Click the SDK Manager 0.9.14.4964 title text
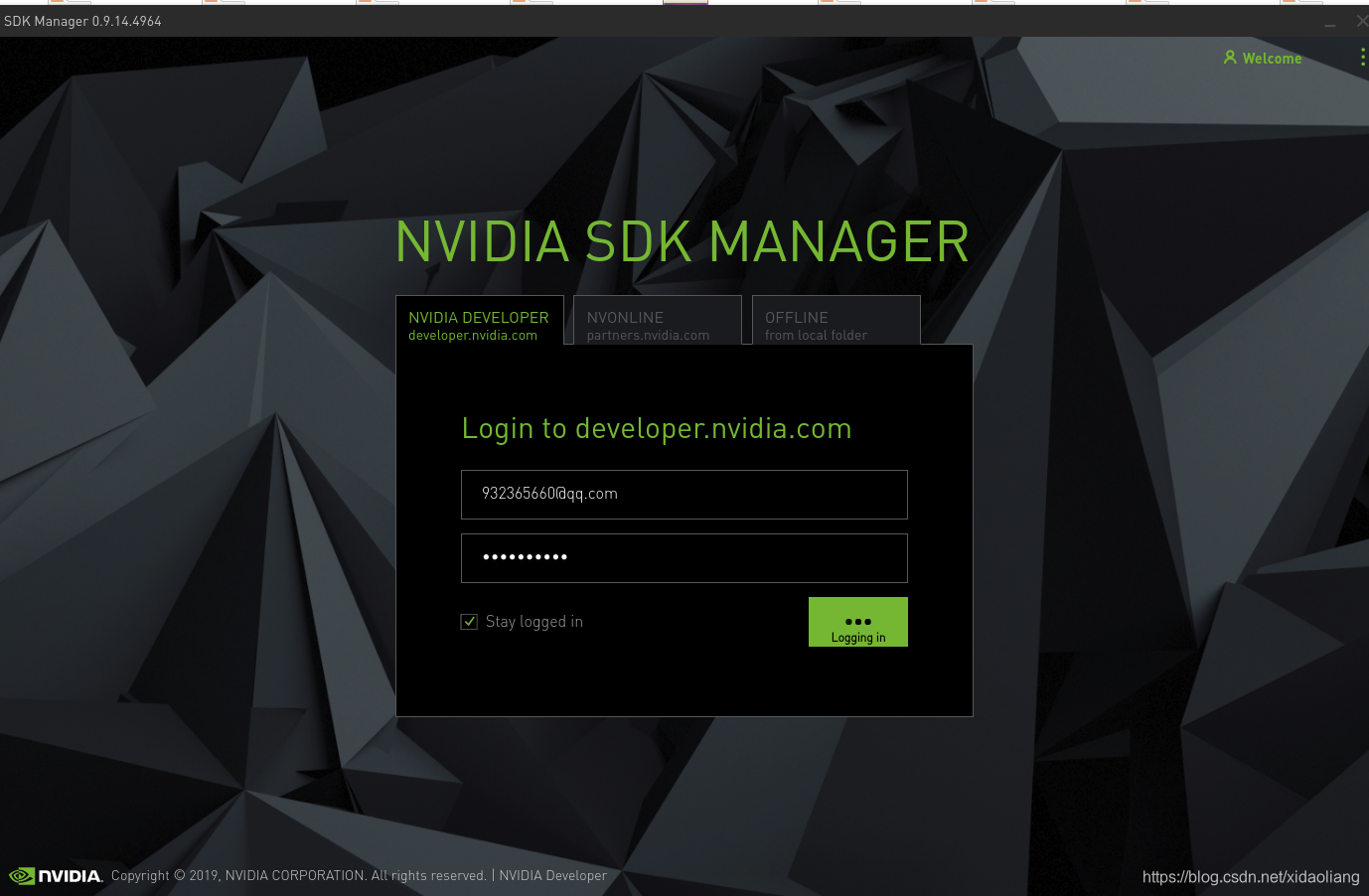The height and width of the screenshot is (896, 1369). (82, 21)
